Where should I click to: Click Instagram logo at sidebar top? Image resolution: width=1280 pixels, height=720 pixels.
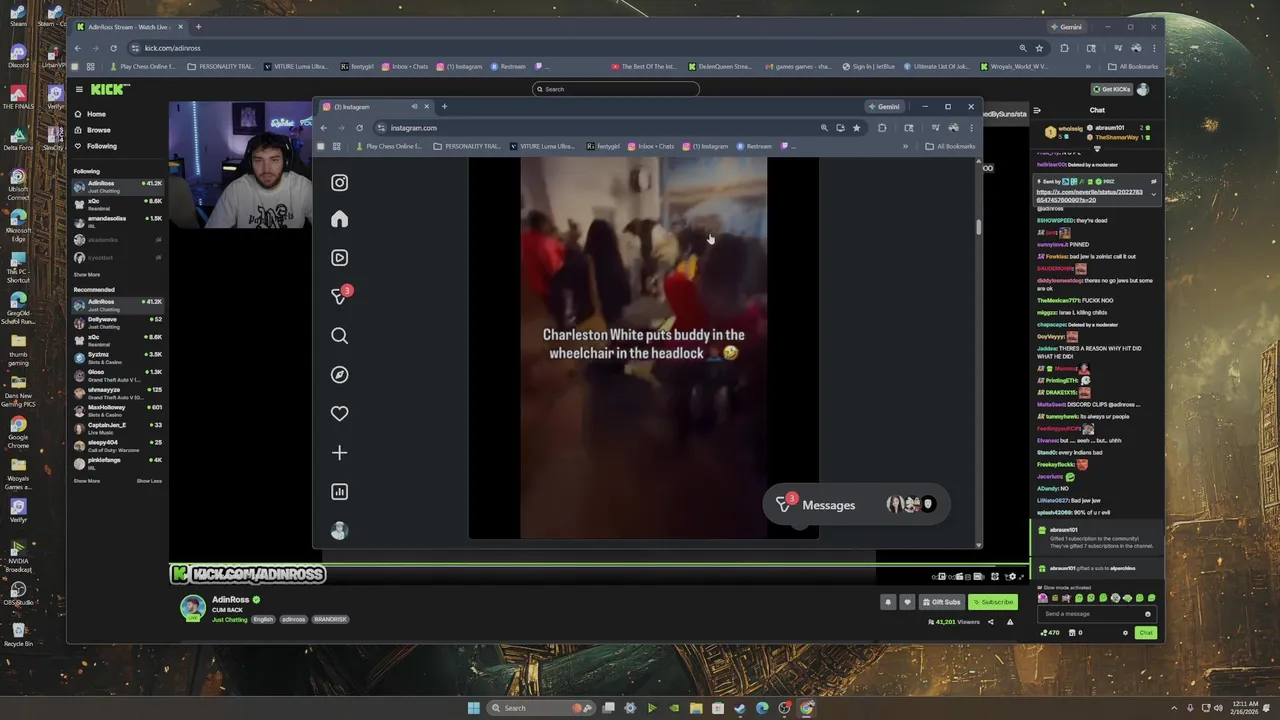[x=340, y=183]
